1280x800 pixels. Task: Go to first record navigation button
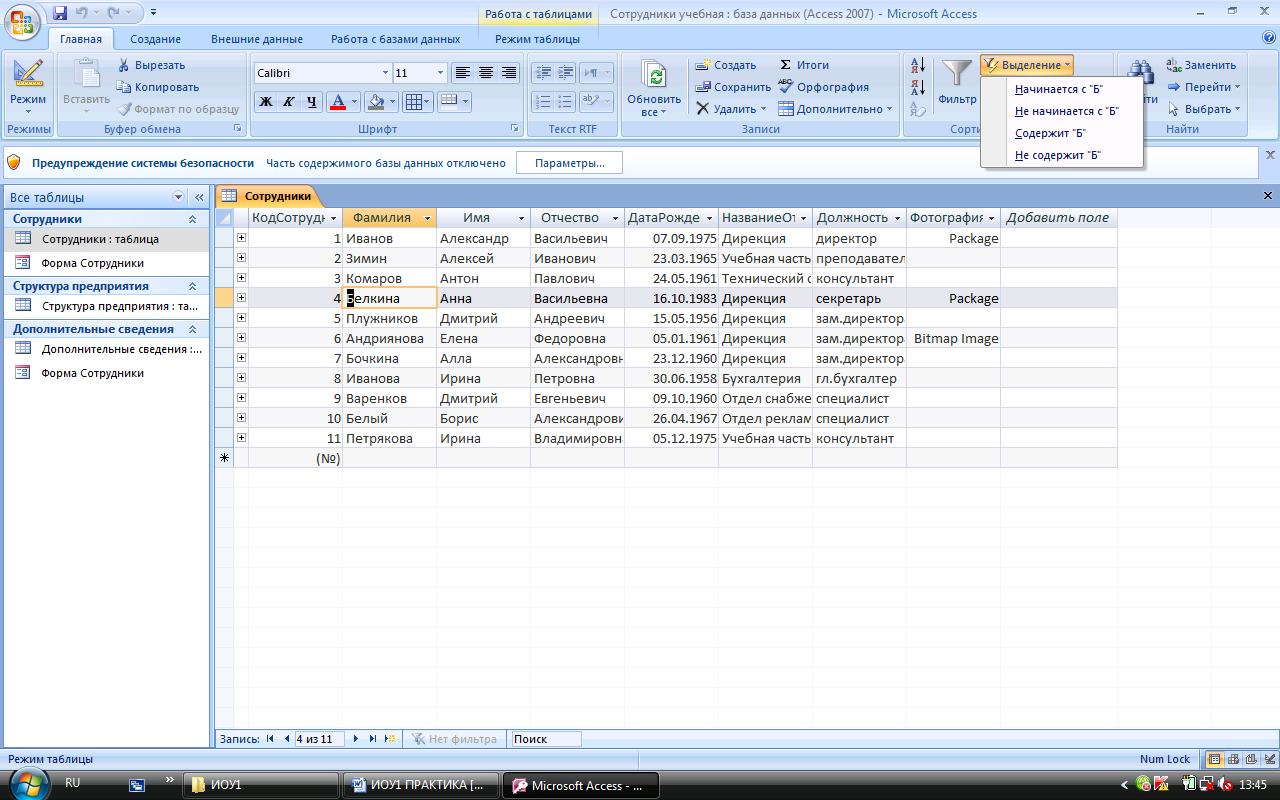[x=269, y=739]
